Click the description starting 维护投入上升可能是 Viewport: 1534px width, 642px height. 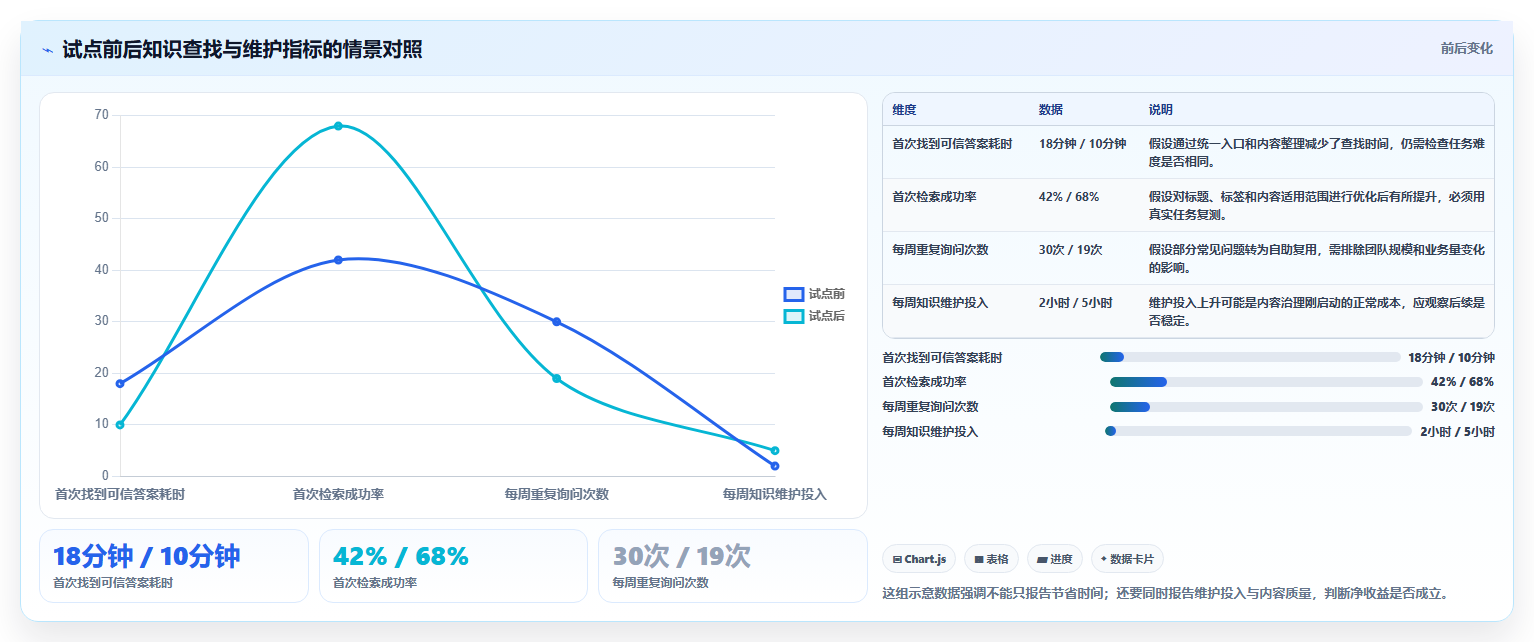[1317, 311]
